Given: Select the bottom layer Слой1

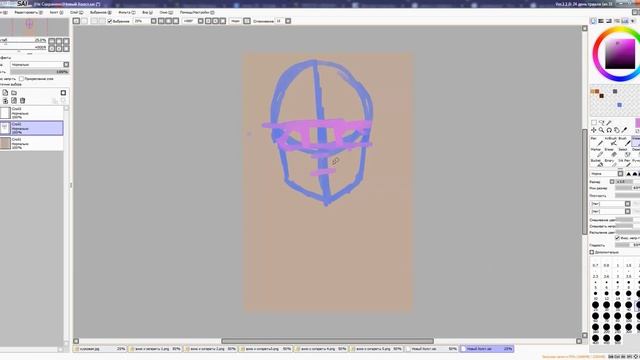Looking at the screenshot, I should [32, 143].
